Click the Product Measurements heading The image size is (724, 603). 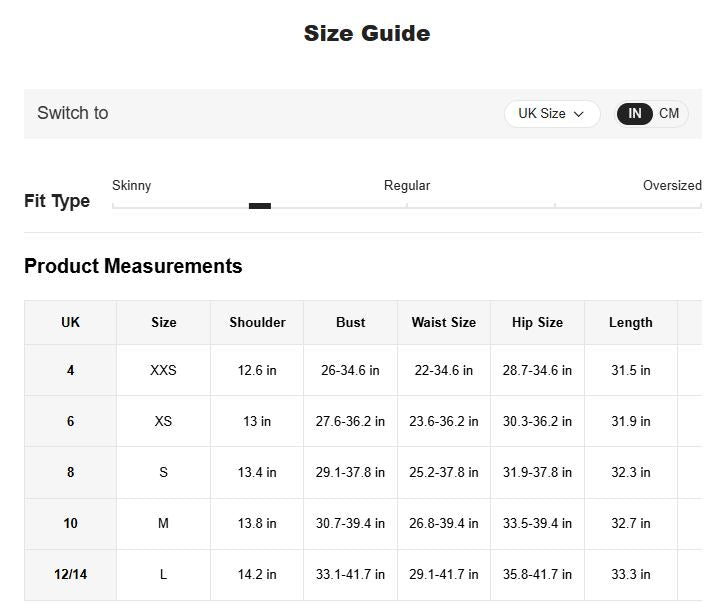click(133, 266)
